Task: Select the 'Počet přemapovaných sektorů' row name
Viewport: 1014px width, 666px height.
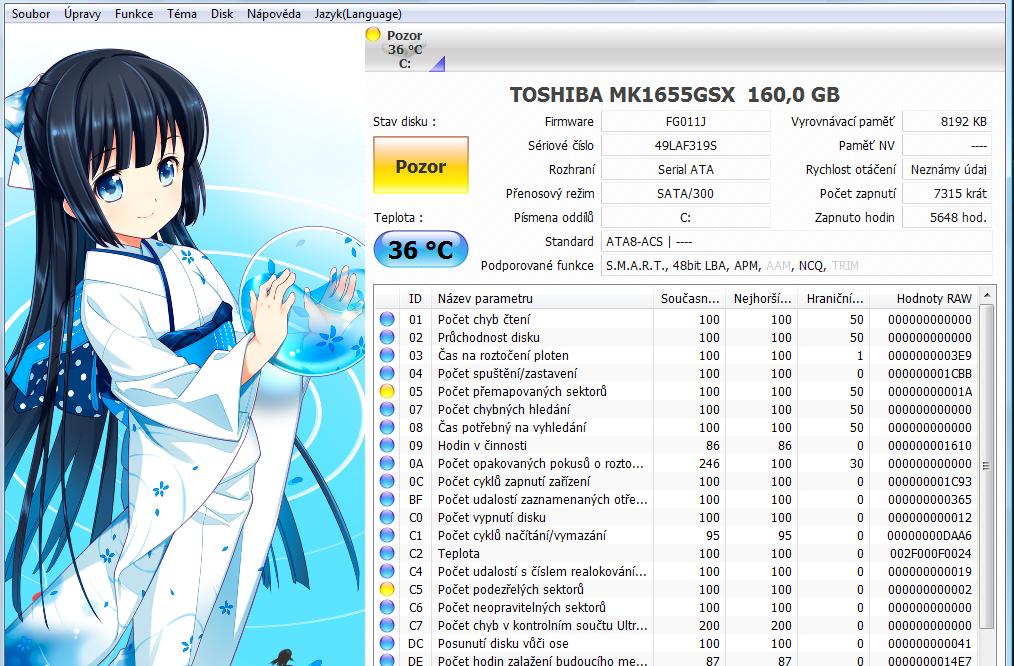Action: coord(522,391)
